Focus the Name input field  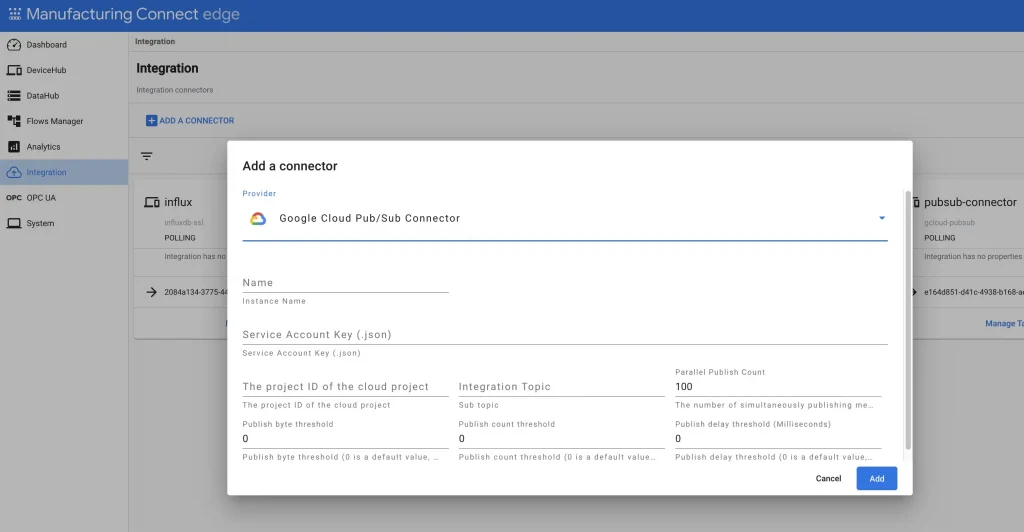pyautogui.click(x=345, y=283)
